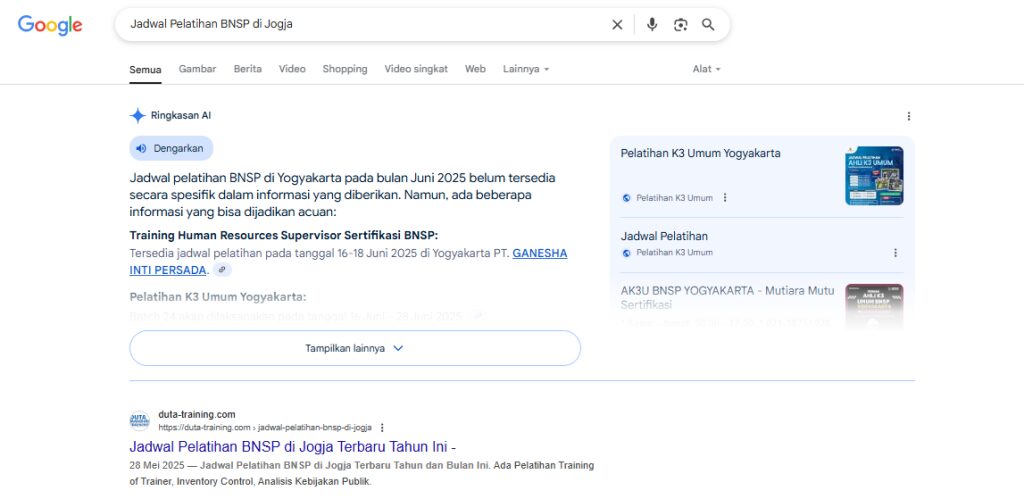
Task: Open three-dot menu for Jadwal Pelatihan source
Action: (x=895, y=253)
